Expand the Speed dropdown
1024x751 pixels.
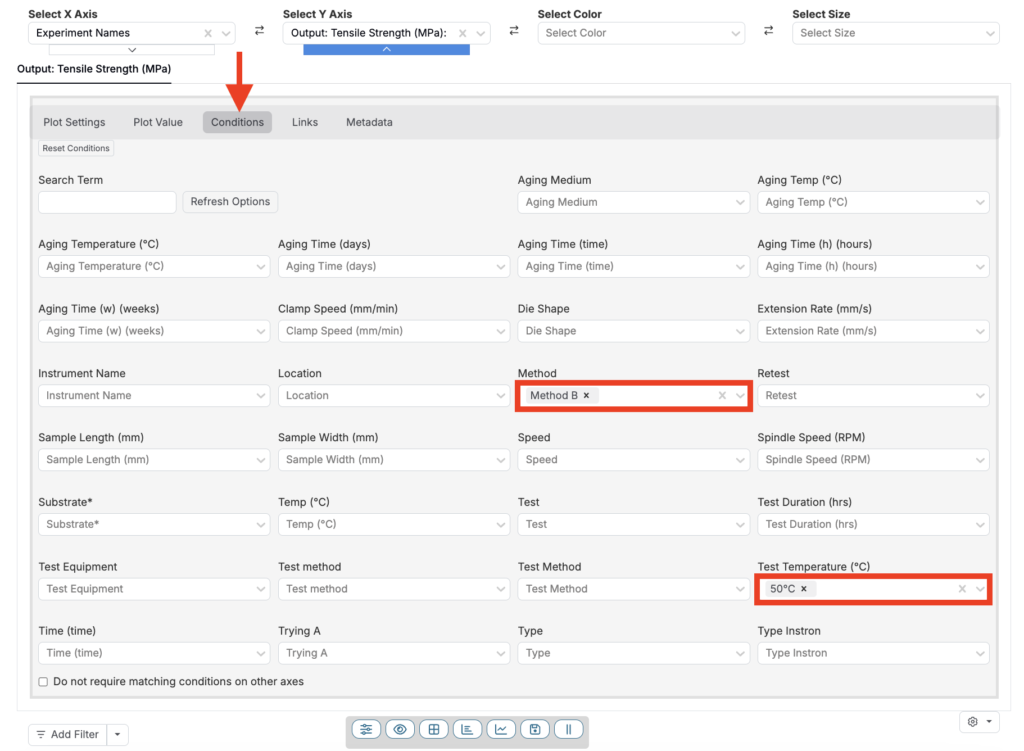tap(633, 460)
